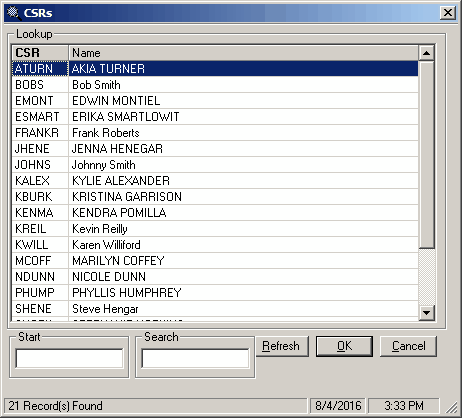This screenshot has height=418, width=462.
Task: Select KENDRA POMILLA name cell
Action: click(243, 213)
